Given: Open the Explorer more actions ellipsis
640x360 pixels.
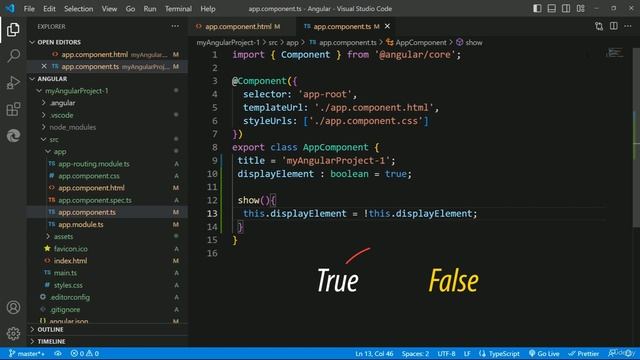Looking at the screenshot, I should tap(175, 26).
